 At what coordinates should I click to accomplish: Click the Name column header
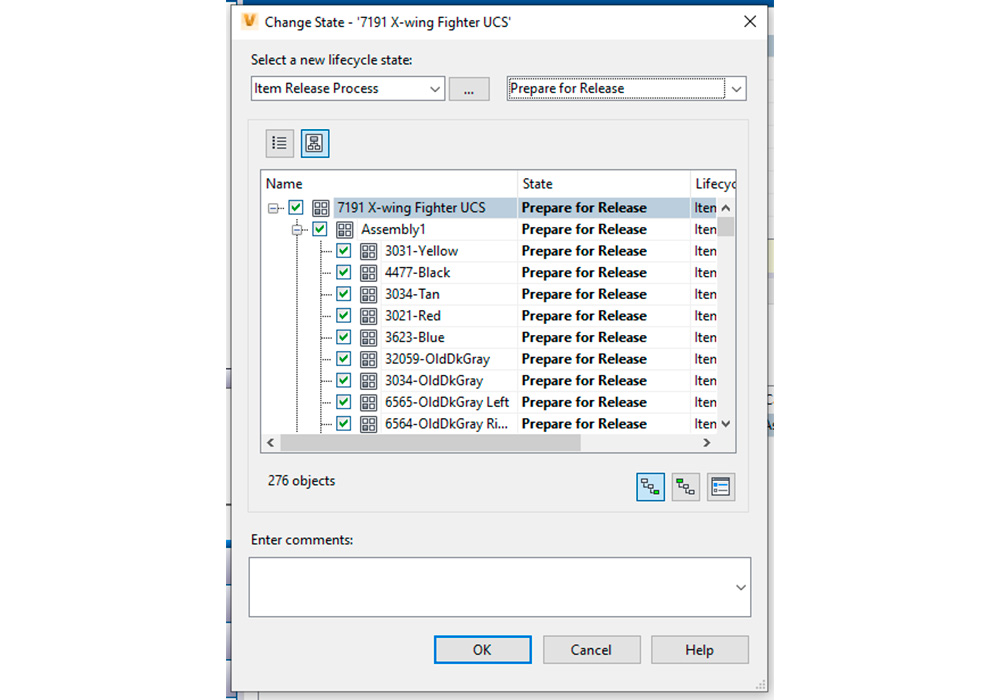pyautogui.click(x=389, y=184)
